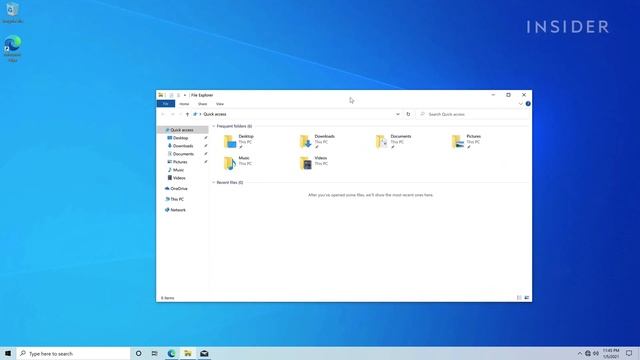Refresh the Quick access view
The height and width of the screenshot is (360, 640).
tap(408, 114)
